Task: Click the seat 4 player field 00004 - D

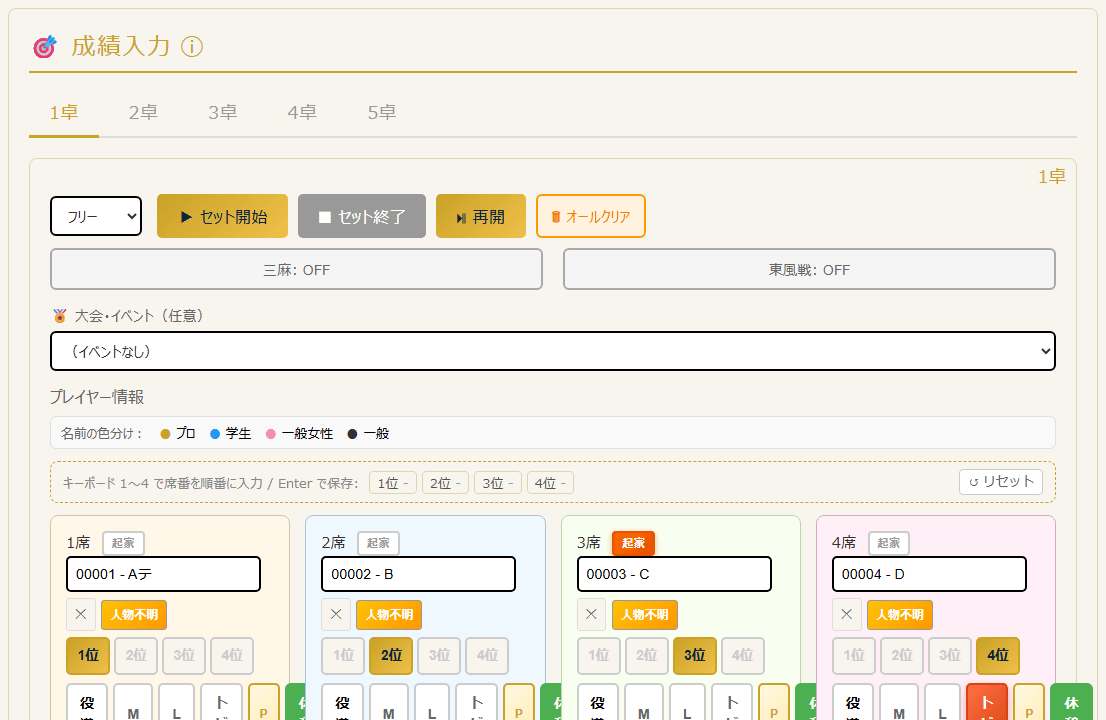Action: pyautogui.click(x=929, y=574)
